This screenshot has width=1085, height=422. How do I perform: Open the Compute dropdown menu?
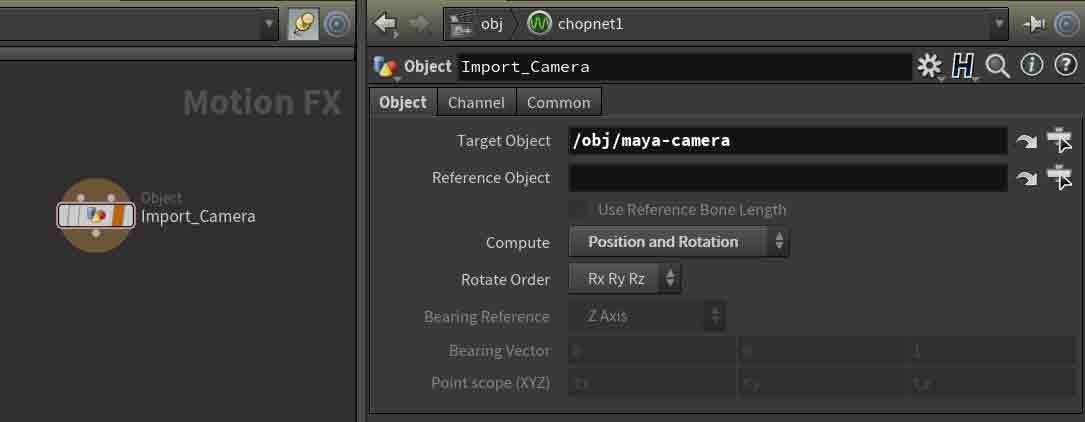[678, 242]
